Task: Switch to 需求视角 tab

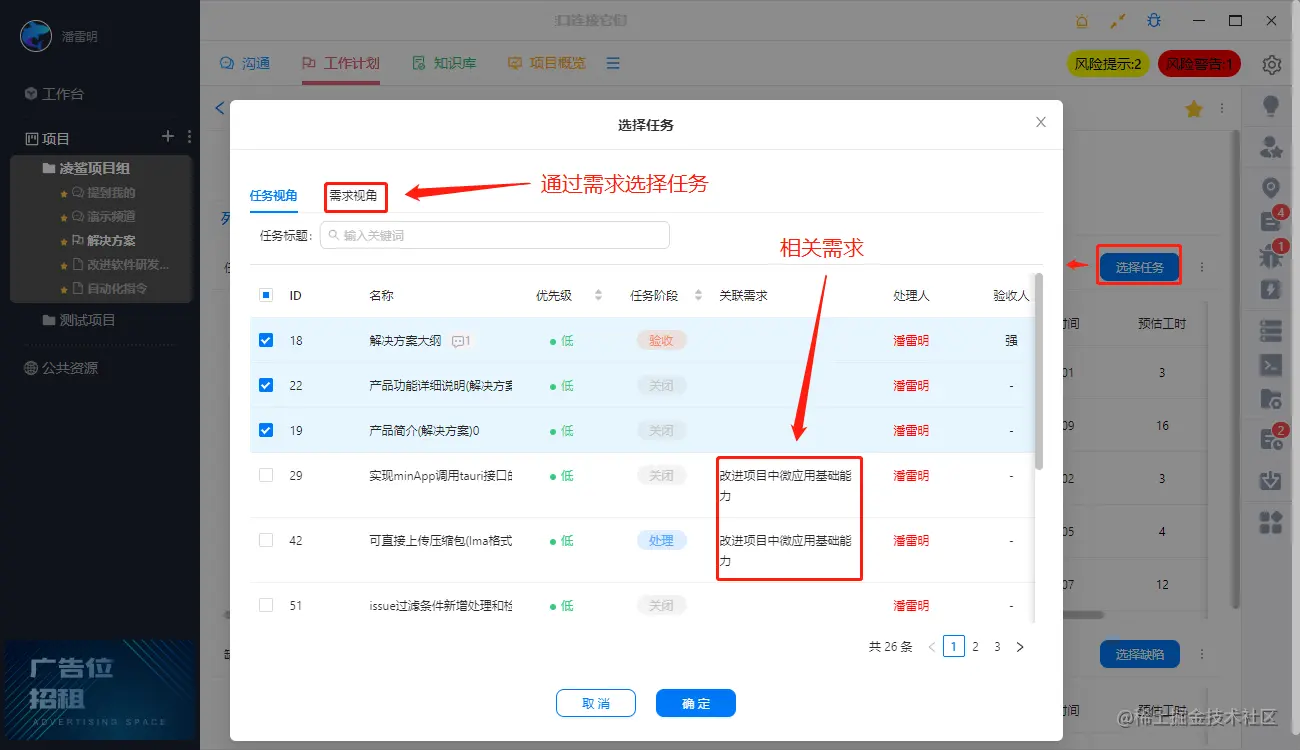Action: click(x=354, y=196)
